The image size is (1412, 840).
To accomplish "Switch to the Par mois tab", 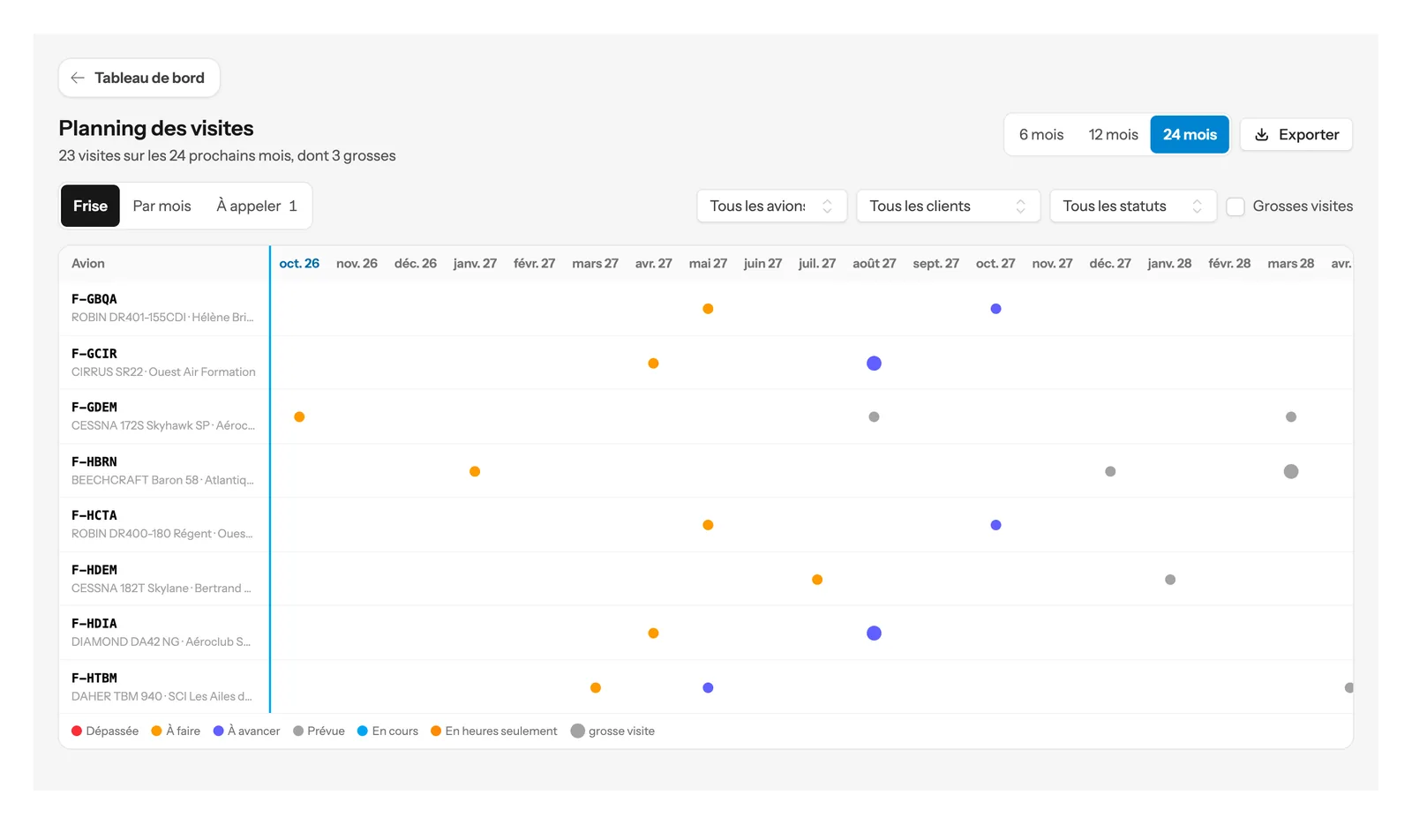I will coord(161,206).
